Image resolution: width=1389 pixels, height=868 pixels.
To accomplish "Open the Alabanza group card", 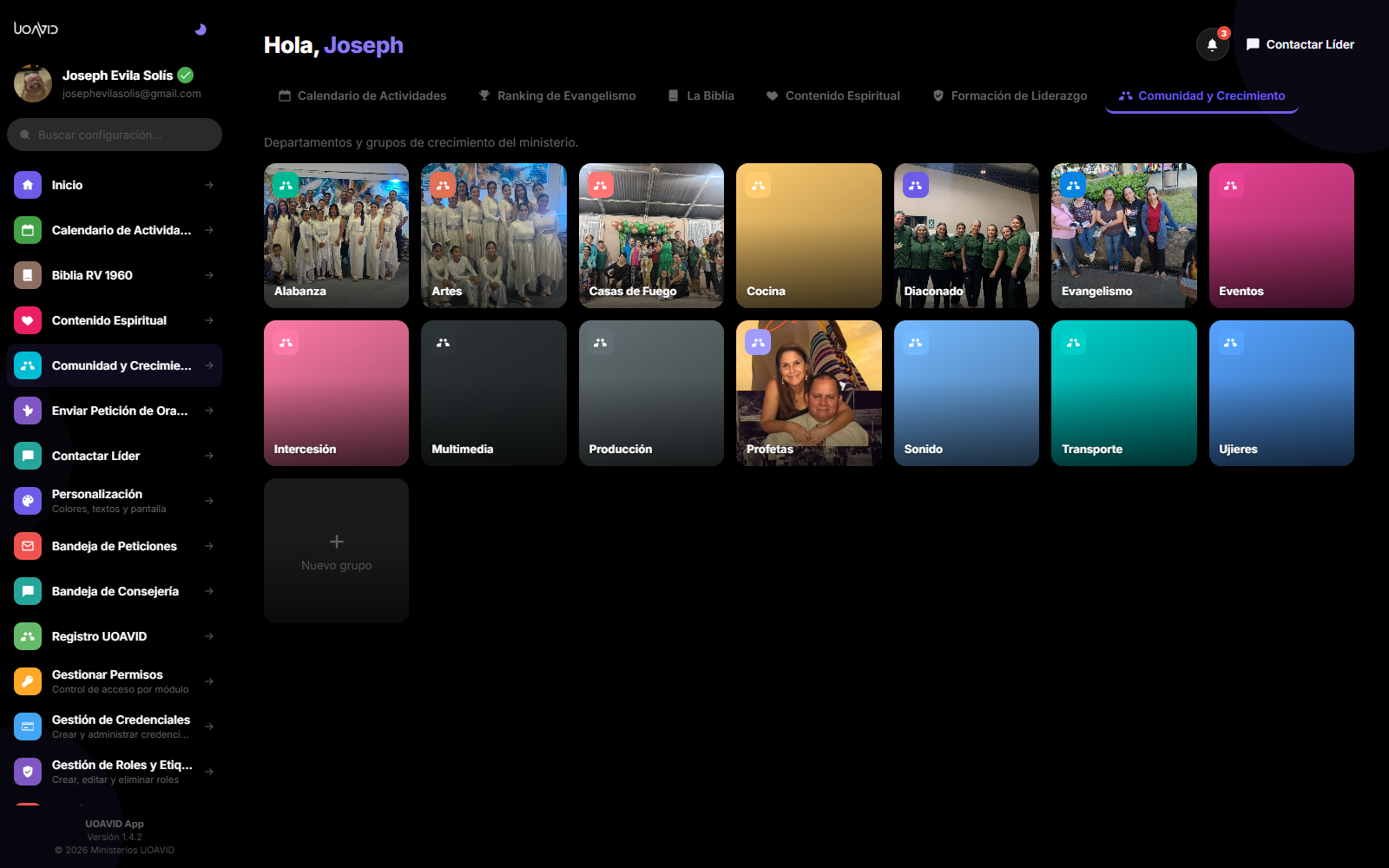I will pyautogui.click(x=336, y=235).
